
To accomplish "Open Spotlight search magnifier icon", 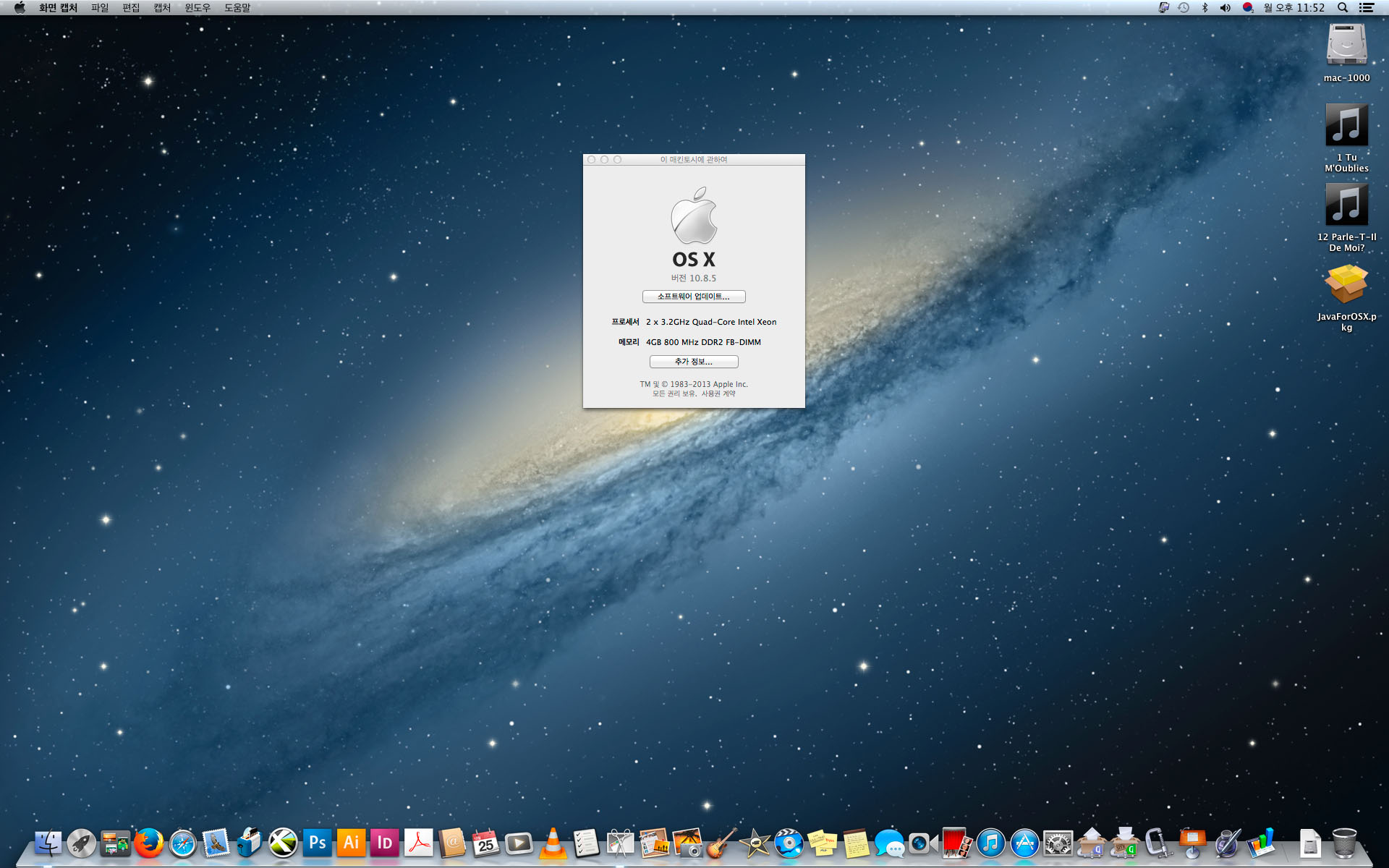I will (1342, 7).
